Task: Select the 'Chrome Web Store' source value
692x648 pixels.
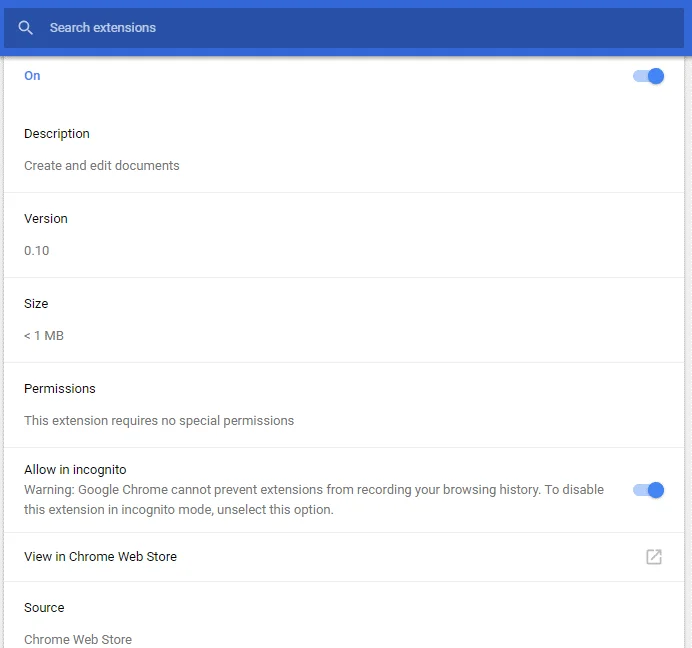Action: pyautogui.click(x=78, y=640)
